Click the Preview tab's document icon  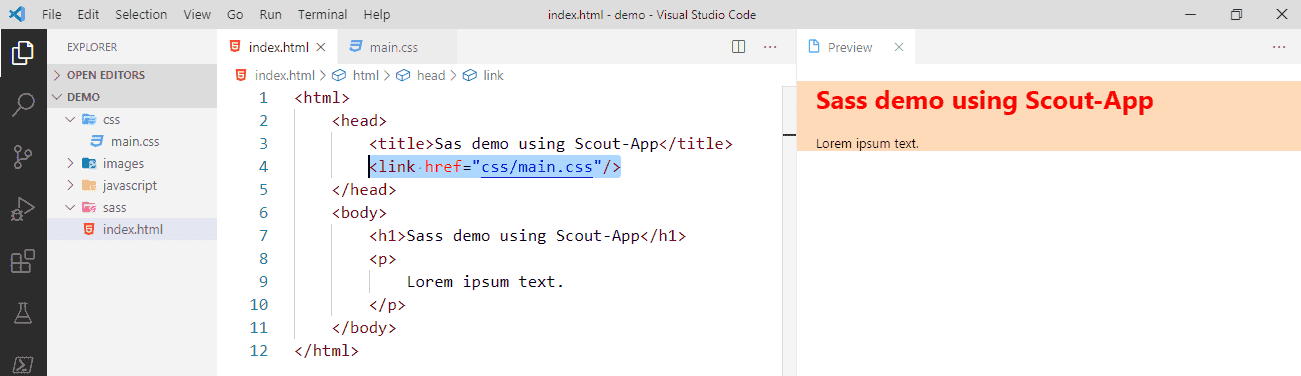(814, 46)
